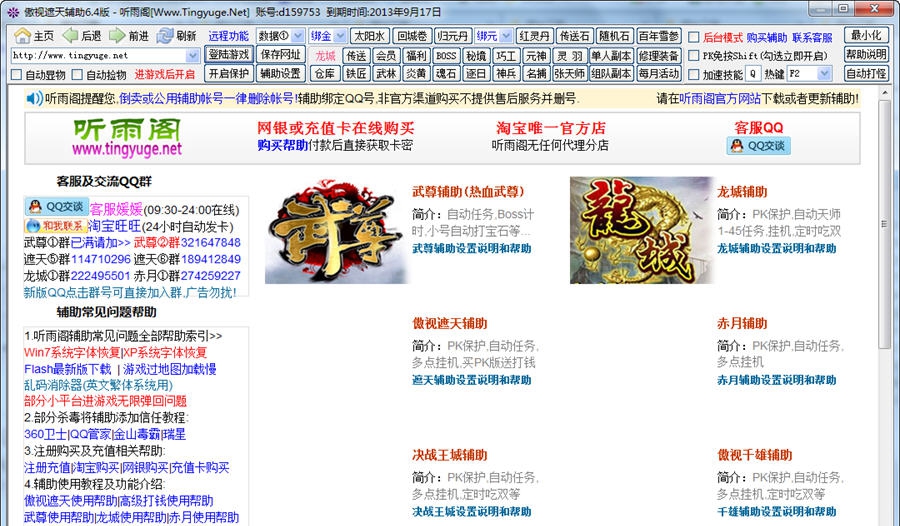Click the 组队副本 button

pyautogui.click(x=611, y=74)
